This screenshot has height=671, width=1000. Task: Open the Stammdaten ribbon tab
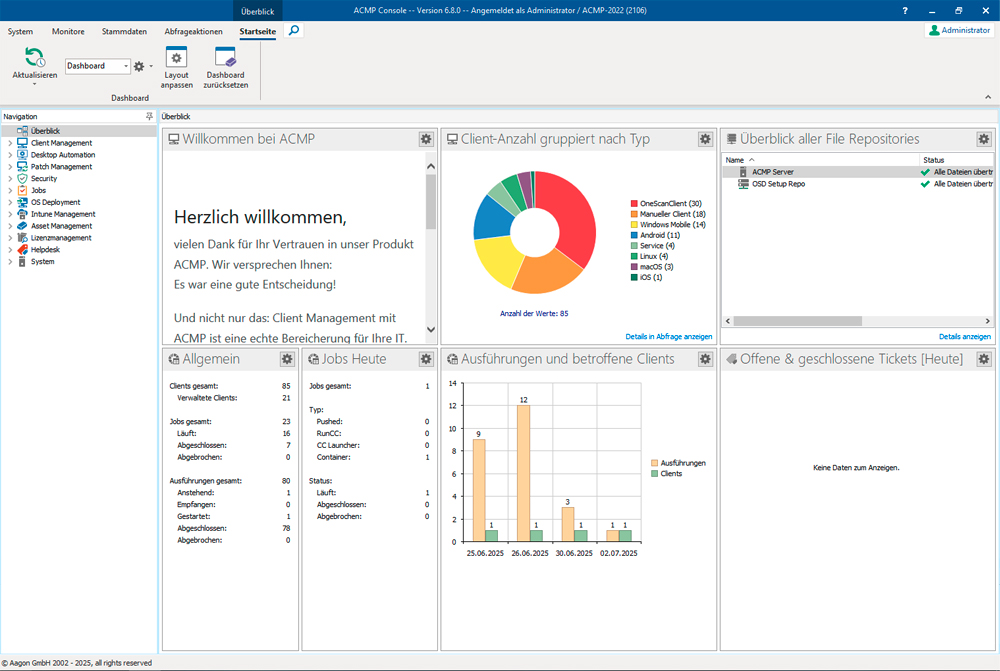pos(124,31)
